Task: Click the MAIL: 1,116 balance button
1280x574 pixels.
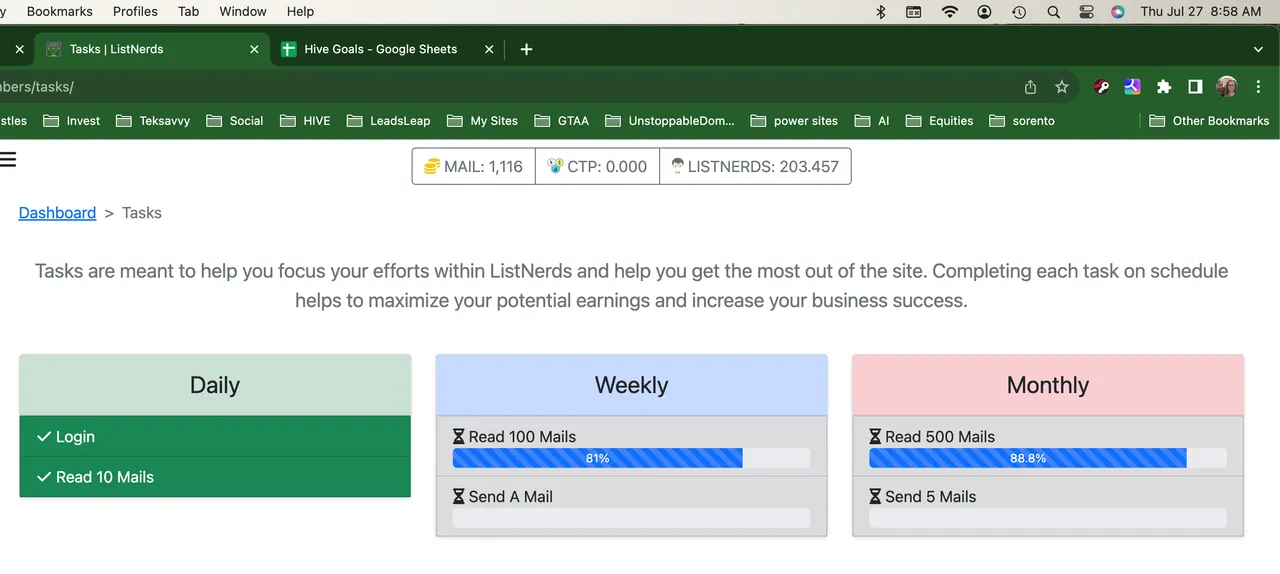Action: click(x=474, y=167)
